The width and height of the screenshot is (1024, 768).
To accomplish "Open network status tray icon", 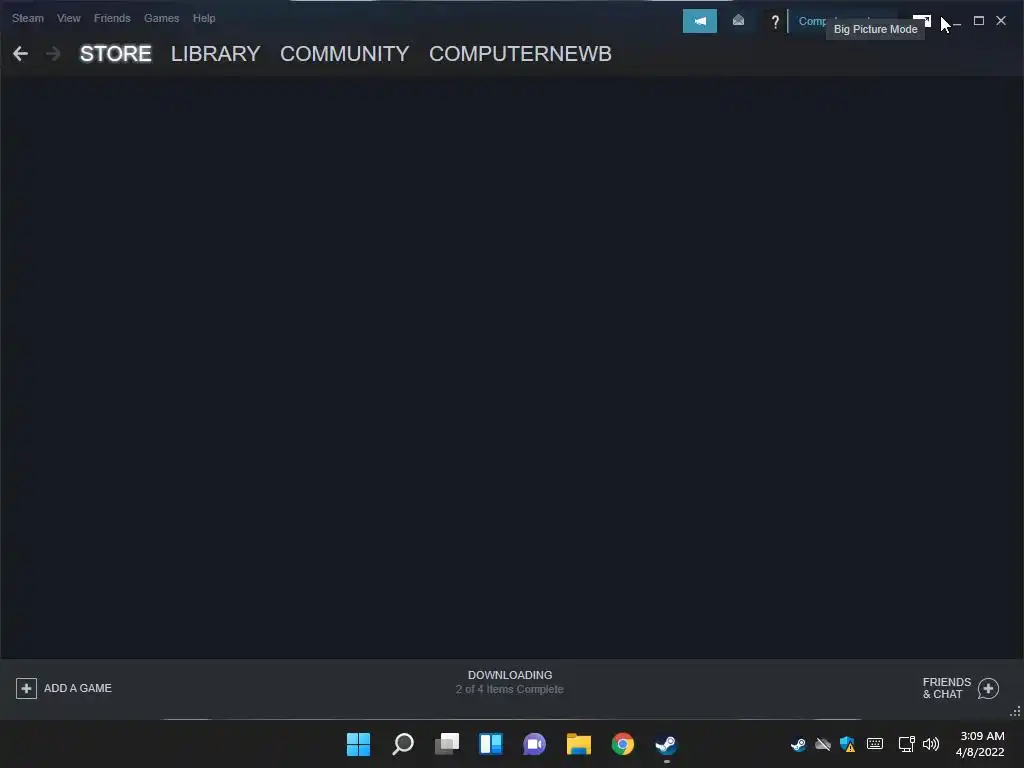I will tap(906, 744).
